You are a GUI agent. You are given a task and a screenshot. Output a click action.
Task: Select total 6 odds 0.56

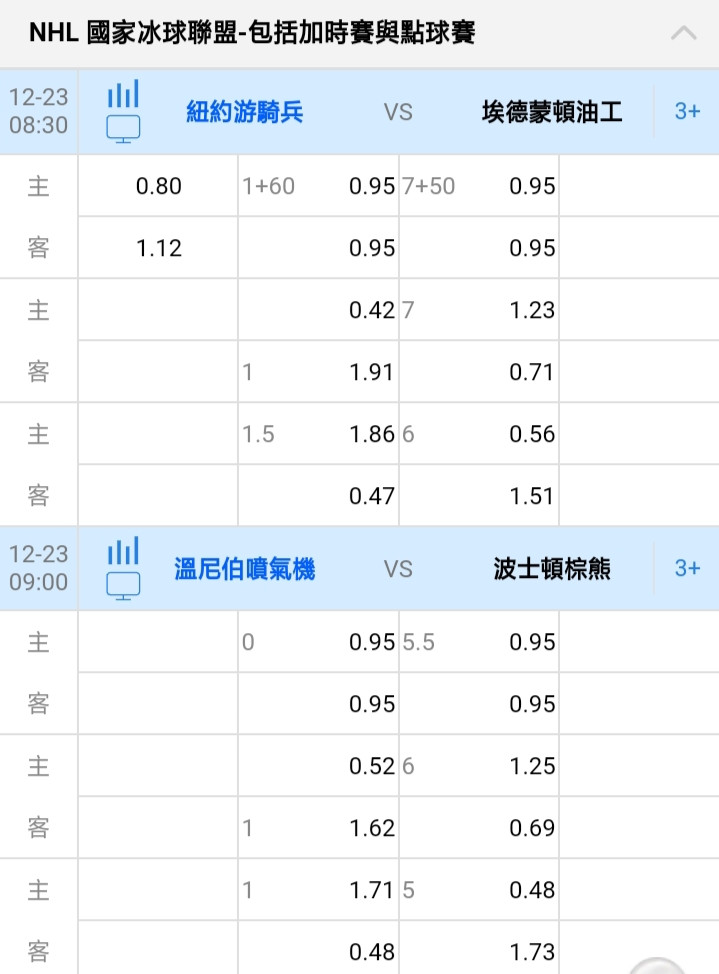point(479,434)
